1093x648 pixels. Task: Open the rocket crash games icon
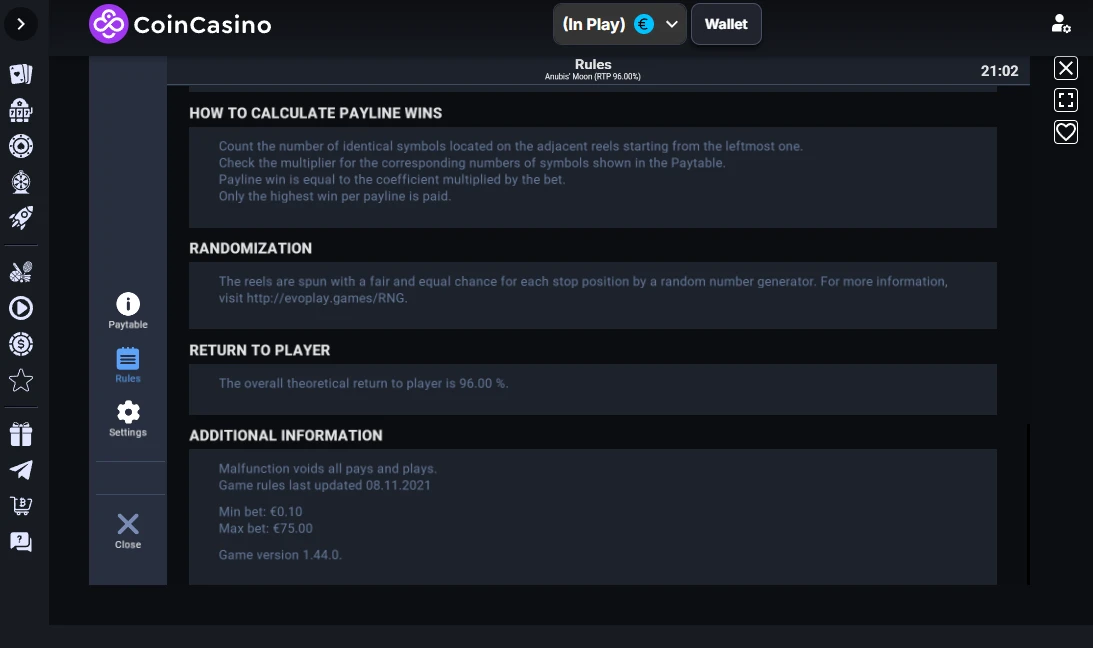point(21,218)
